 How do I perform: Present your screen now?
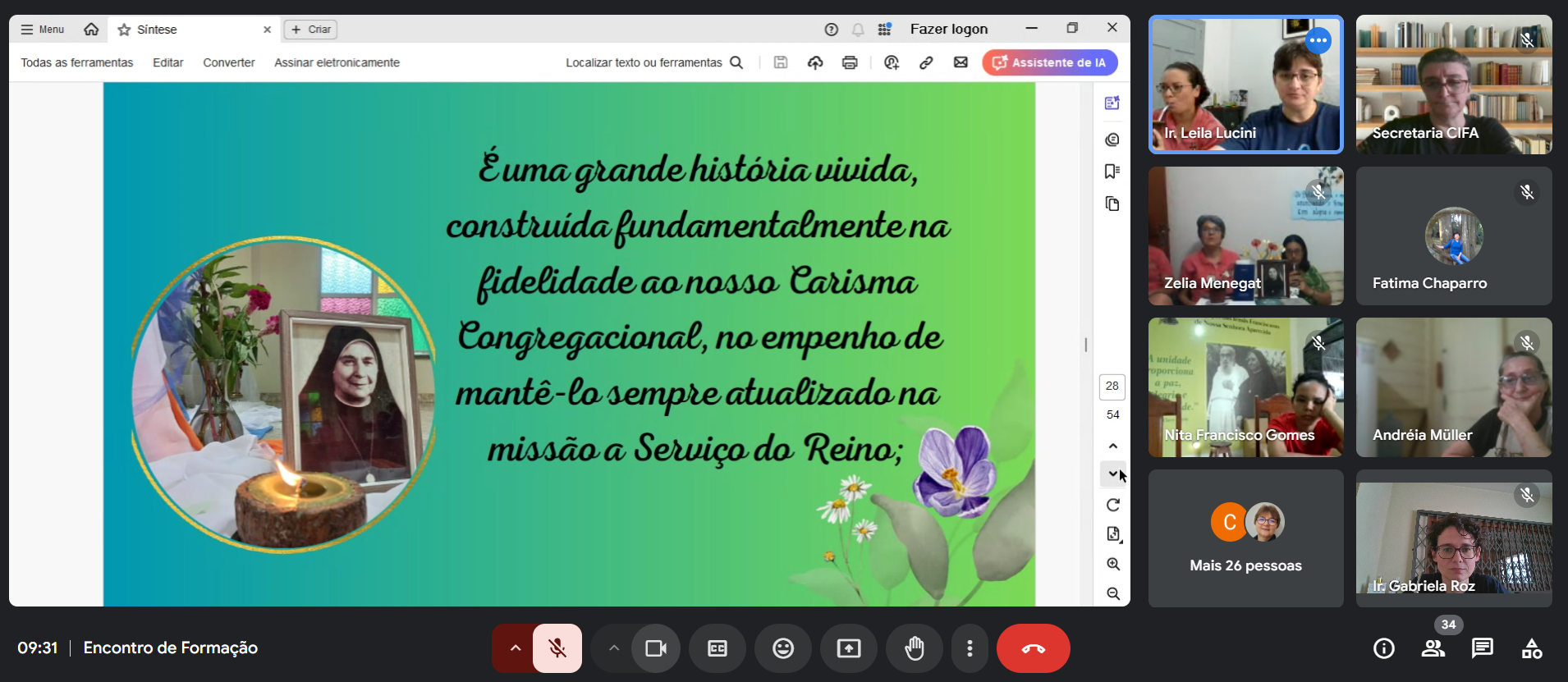pos(849,648)
